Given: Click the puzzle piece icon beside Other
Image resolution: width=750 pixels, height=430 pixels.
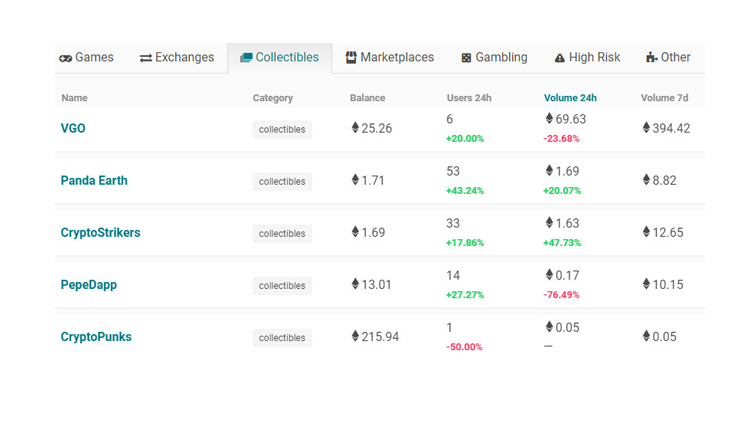Looking at the screenshot, I should [x=651, y=57].
